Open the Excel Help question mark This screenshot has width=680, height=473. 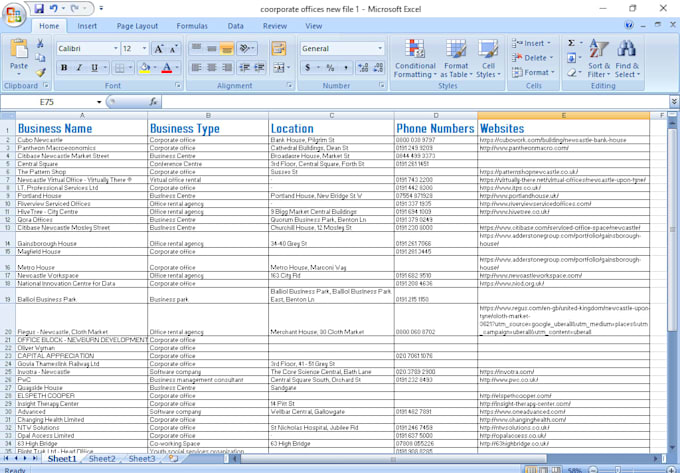(629, 25)
